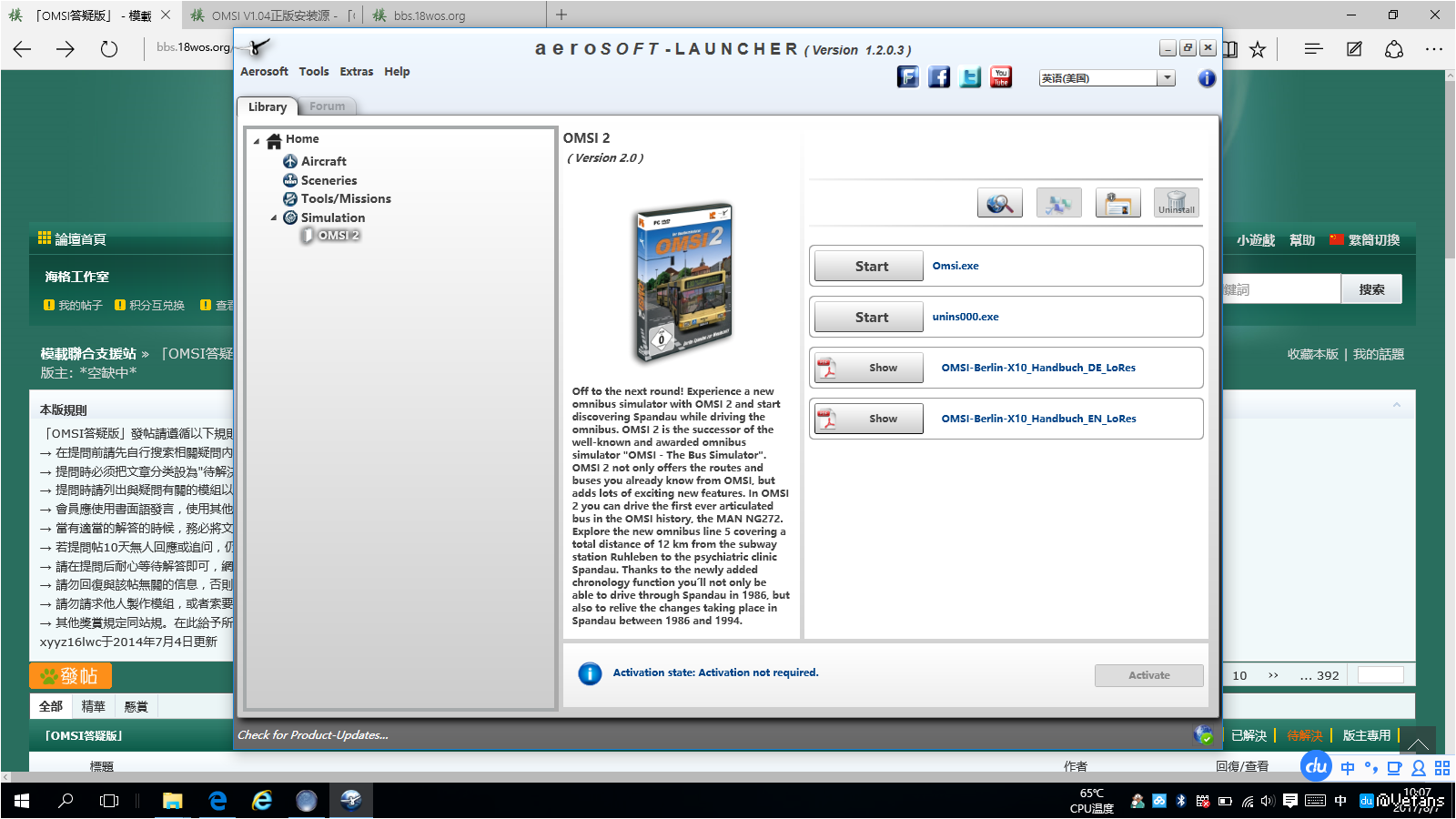
Task: Click the Aerosoft Launcher taskbar icon
Action: click(351, 801)
